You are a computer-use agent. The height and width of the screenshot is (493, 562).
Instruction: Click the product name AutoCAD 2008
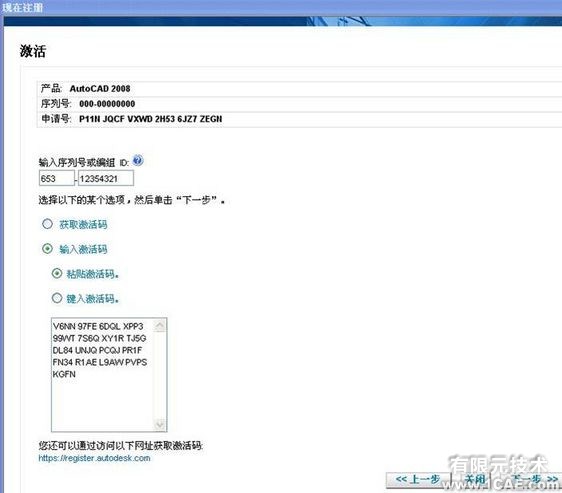(x=100, y=89)
